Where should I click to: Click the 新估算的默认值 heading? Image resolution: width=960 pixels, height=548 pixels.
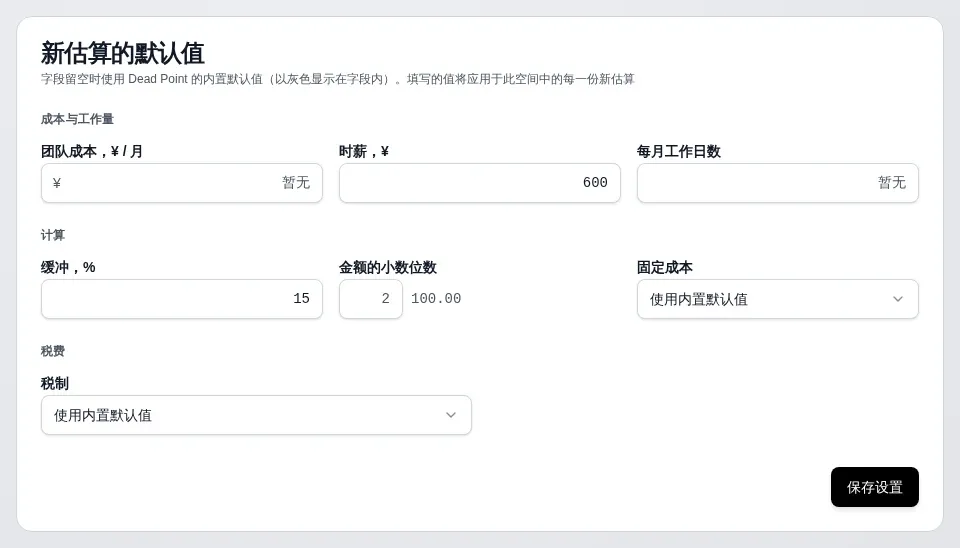(122, 53)
